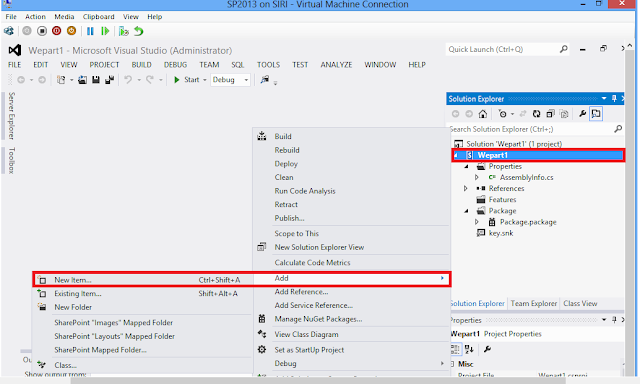This screenshot has height=384, width=640.
Task: Click the New Project toolbar icon
Action: coord(61,80)
